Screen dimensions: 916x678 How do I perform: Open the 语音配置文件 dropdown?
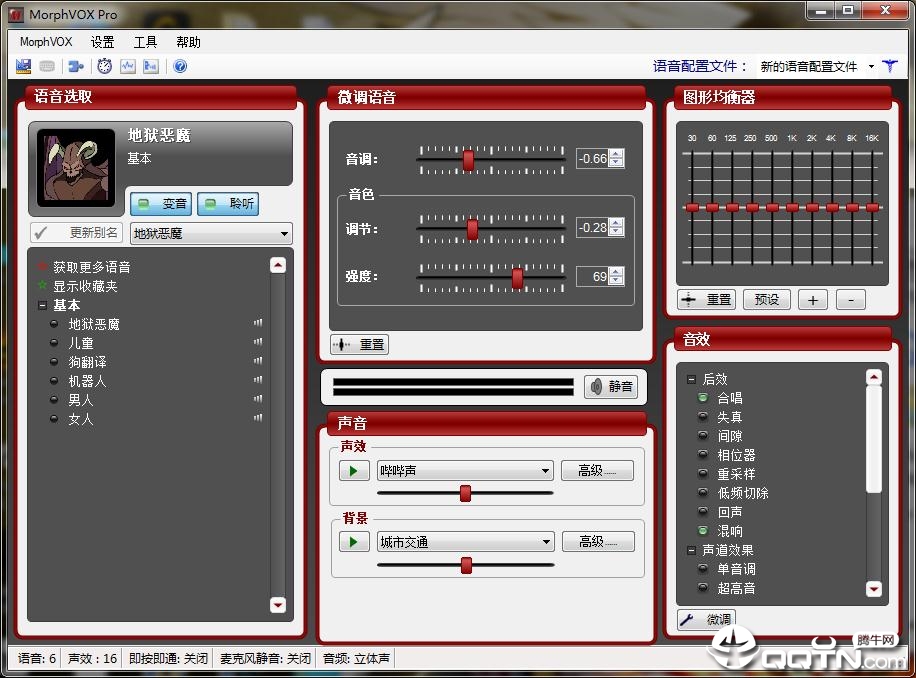tap(817, 67)
